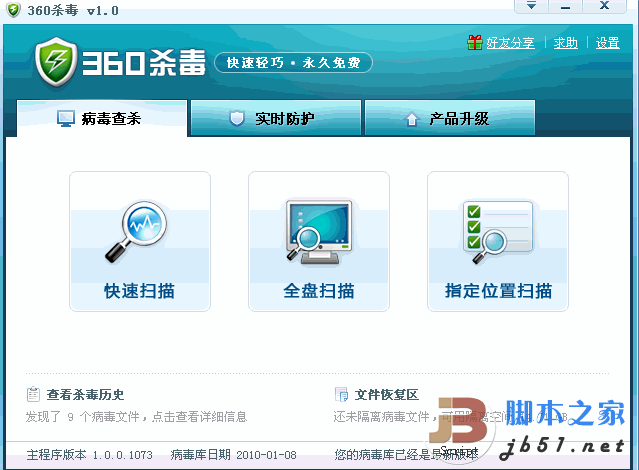Click the monitor icon of full disk scan
Screen dimensions: 639x470
(x=319, y=231)
